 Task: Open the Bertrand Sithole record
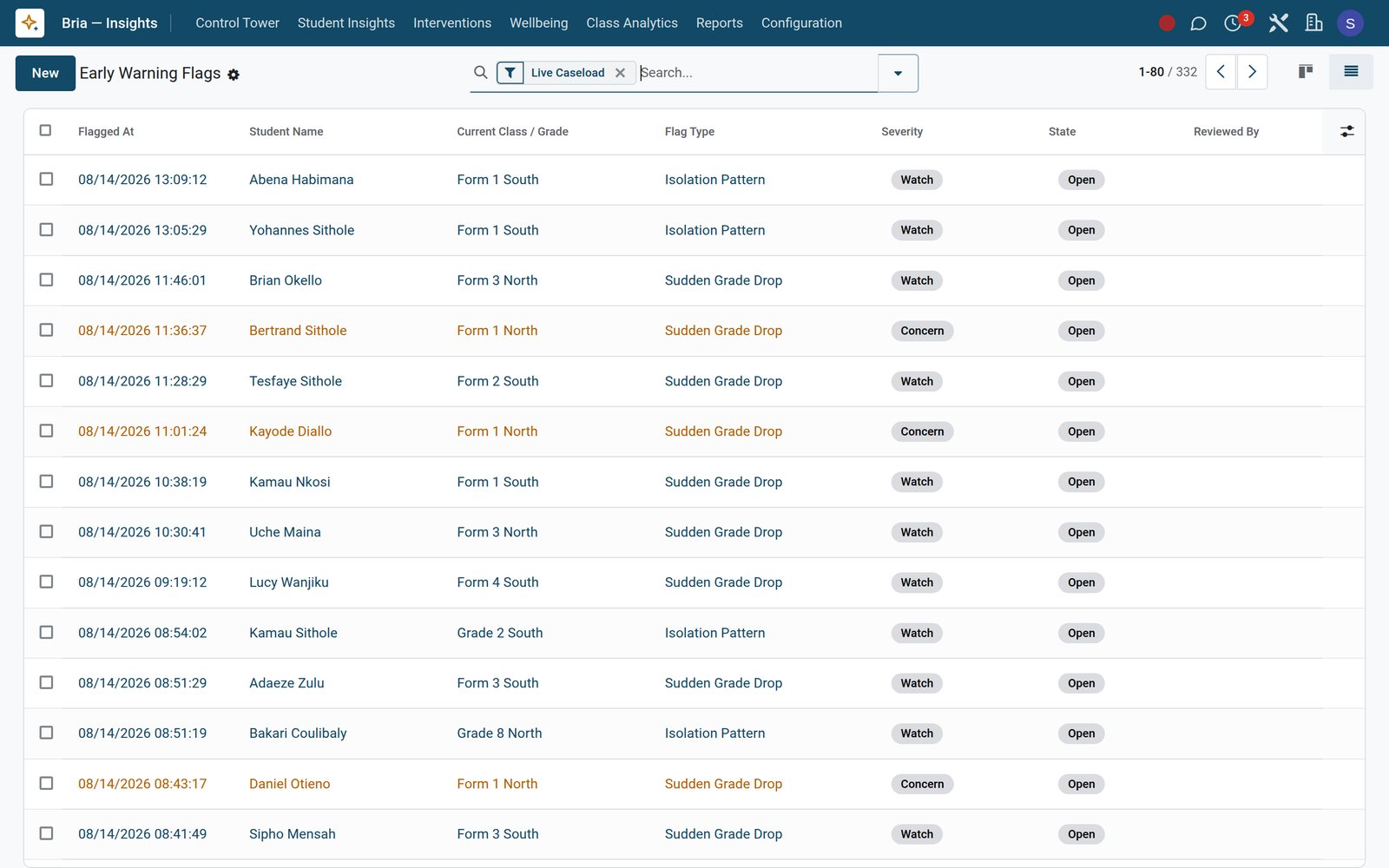coord(298,331)
